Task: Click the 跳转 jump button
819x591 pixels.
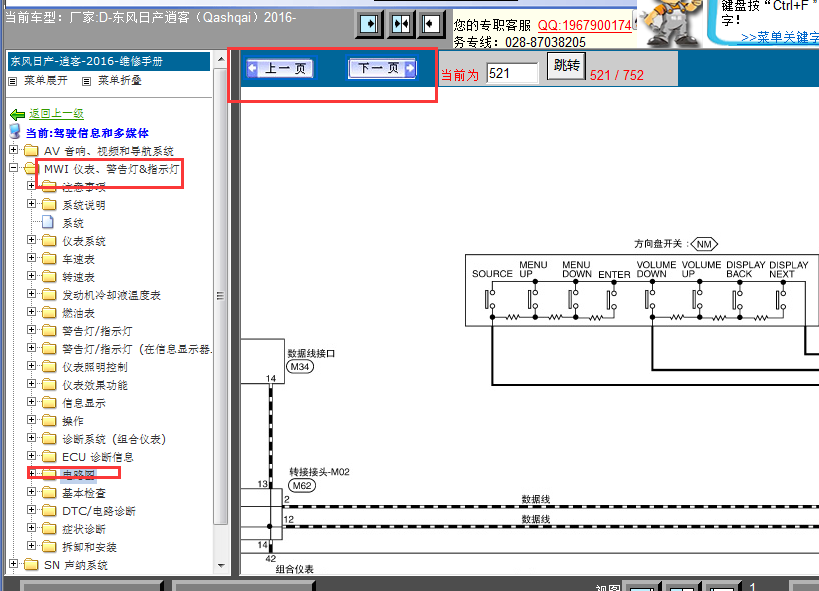Action: click(x=566, y=66)
